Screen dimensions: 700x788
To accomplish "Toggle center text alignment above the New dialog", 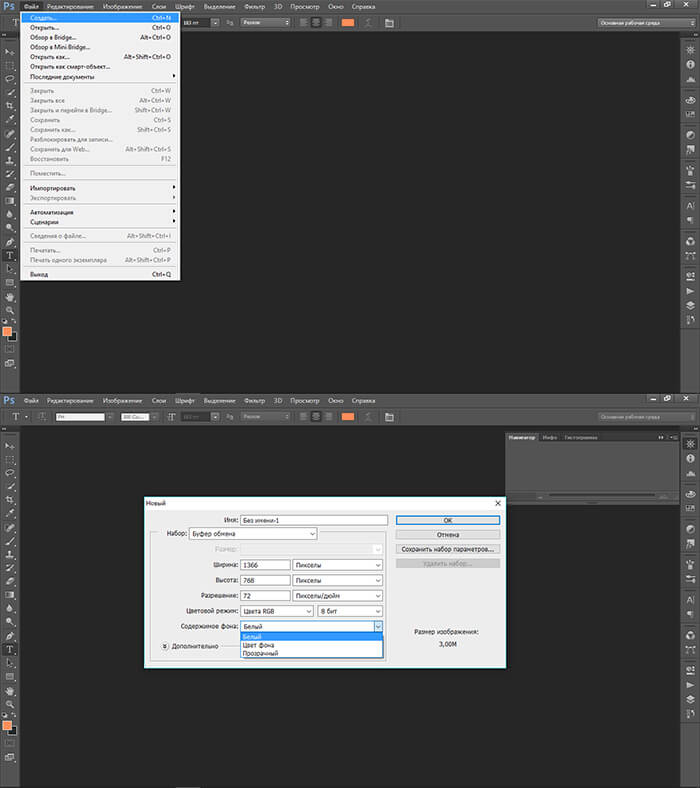I will coord(316,415).
